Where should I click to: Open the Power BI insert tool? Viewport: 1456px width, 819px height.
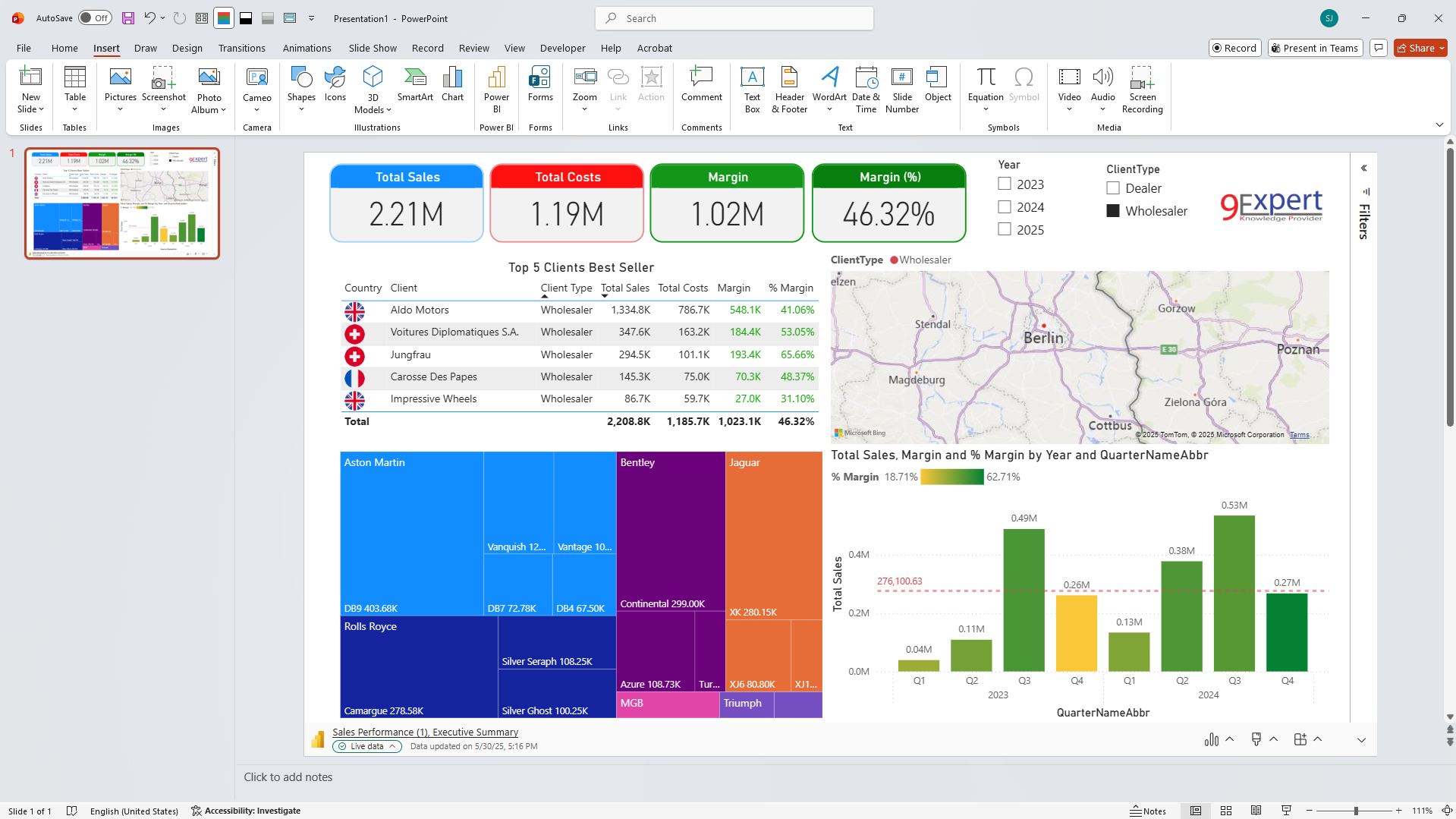click(x=496, y=89)
